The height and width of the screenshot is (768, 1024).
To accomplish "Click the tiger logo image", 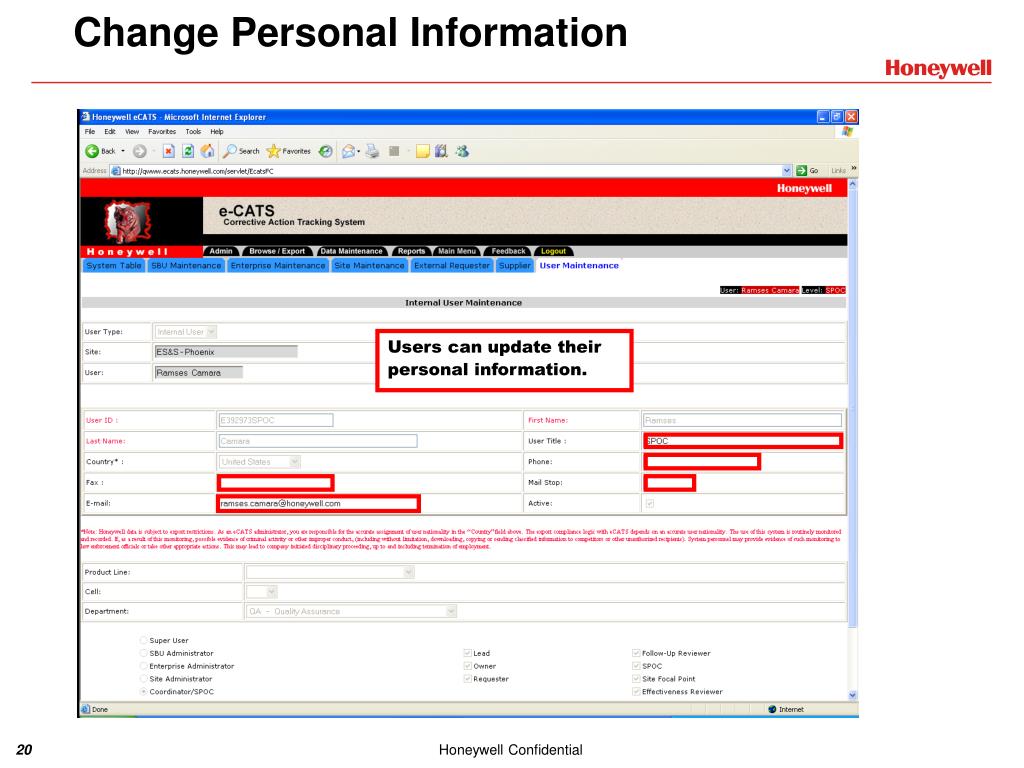I will point(129,222).
